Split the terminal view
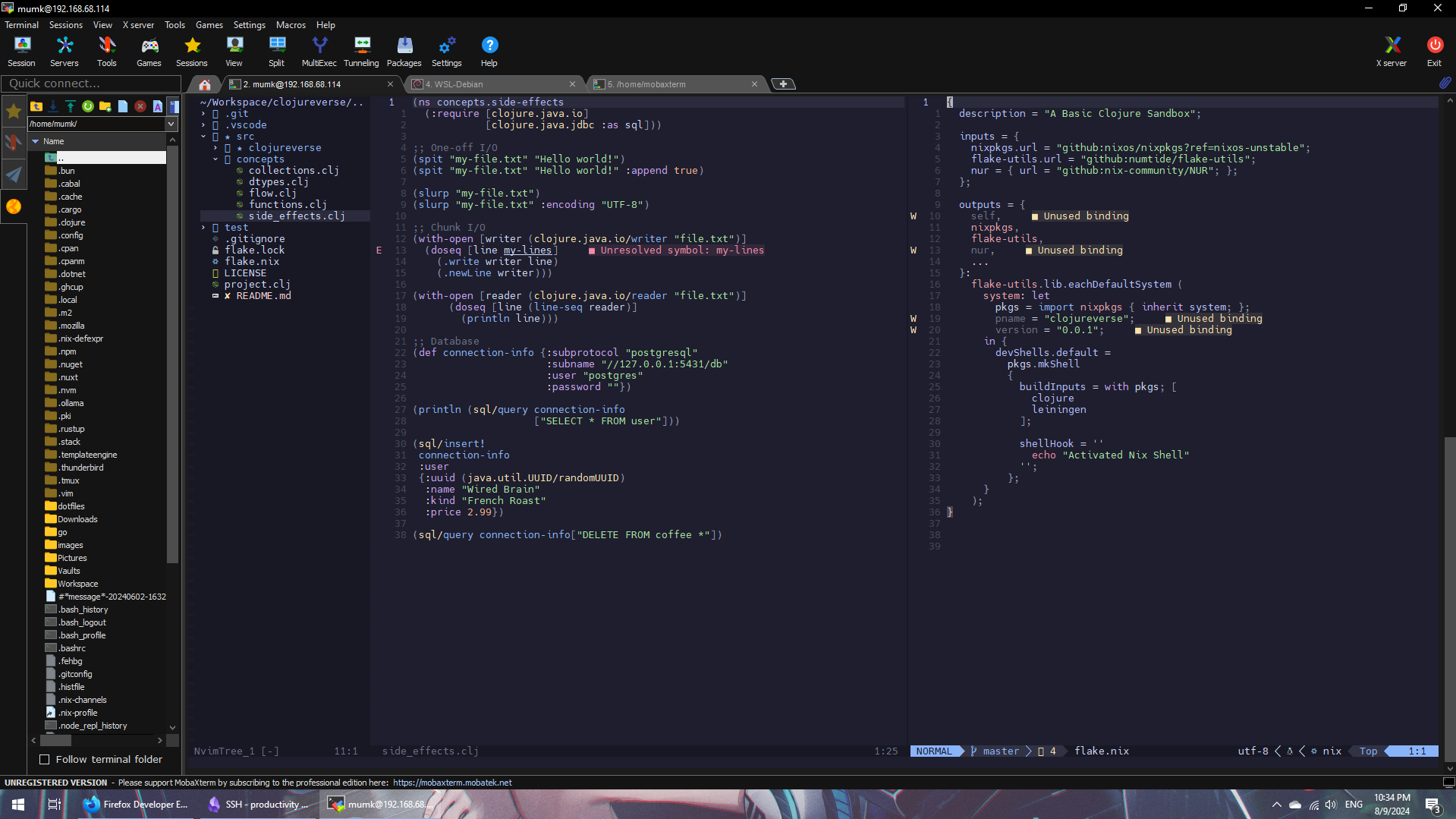The image size is (1456, 819). pyautogui.click(x=276, y=51)
